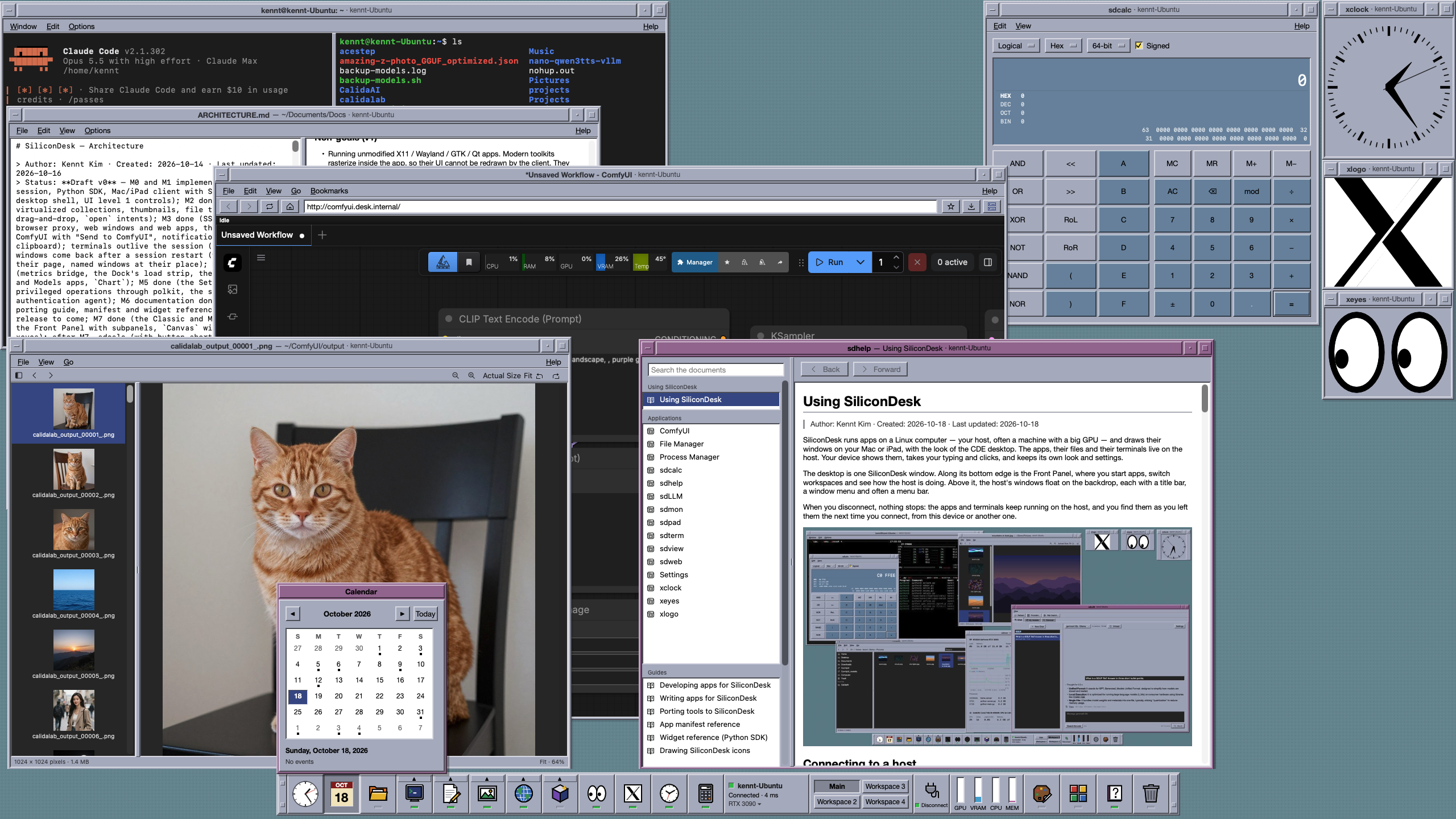The height and width of the screenshot is (819, 1456).
Task: Go to next month in Calendar
Action: 402,614
